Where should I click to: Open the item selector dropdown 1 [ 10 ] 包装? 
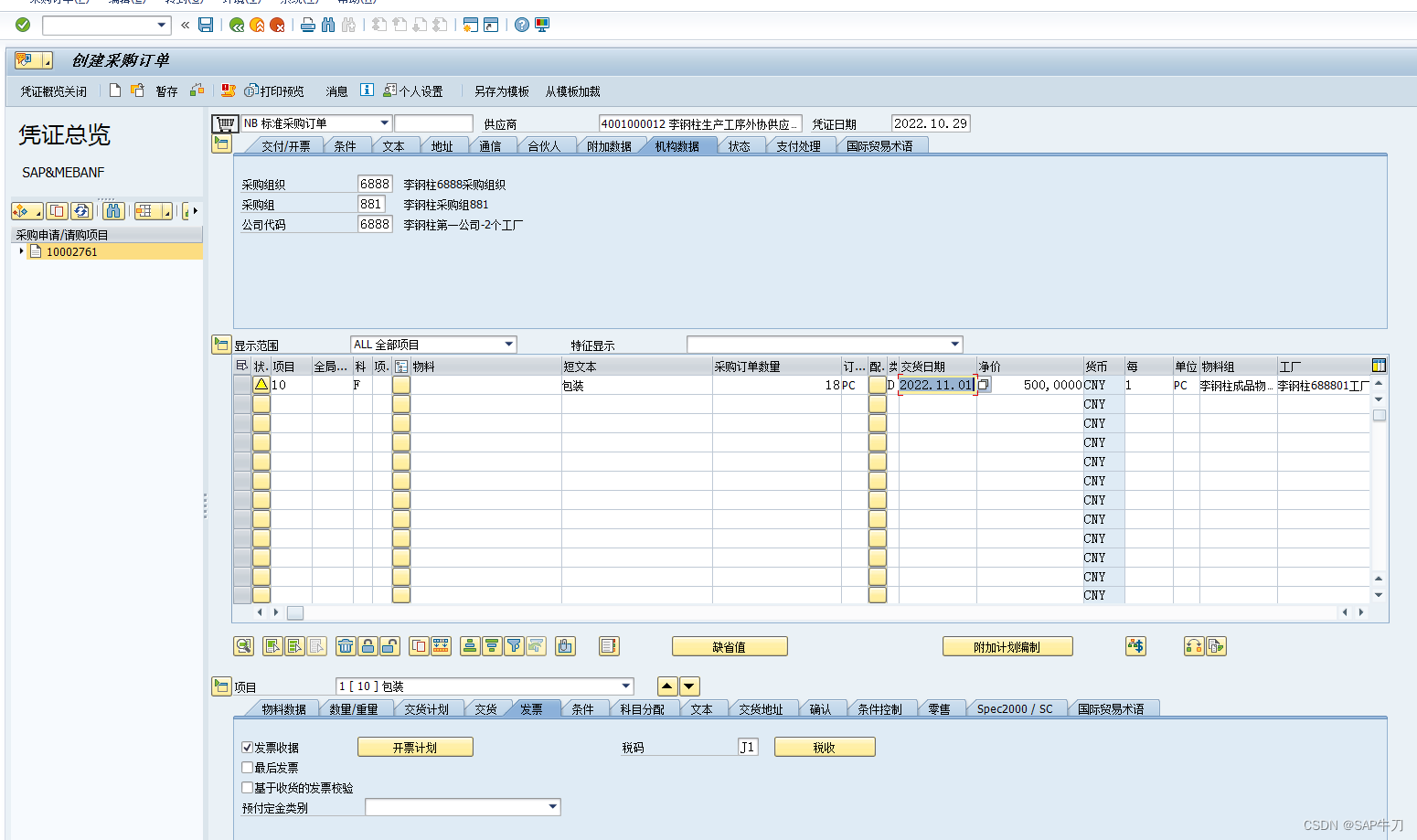point(626,686)
